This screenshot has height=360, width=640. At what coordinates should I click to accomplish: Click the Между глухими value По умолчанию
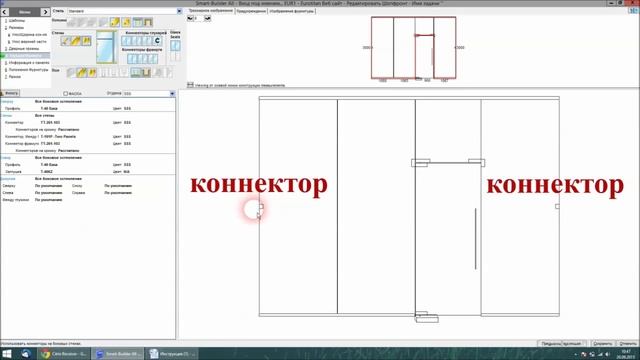pos(49,200)
